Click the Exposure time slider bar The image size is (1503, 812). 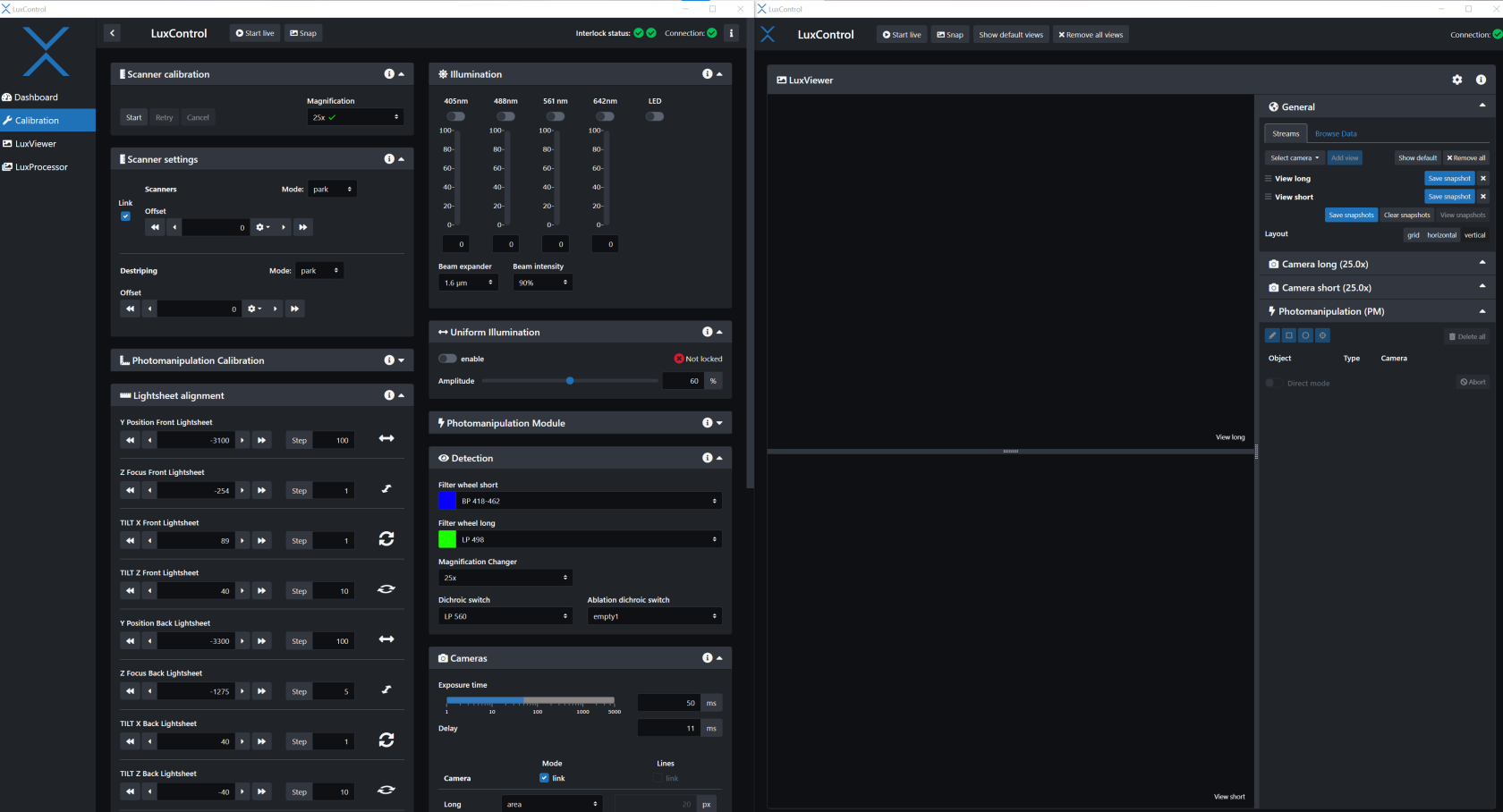coord(531,700)
